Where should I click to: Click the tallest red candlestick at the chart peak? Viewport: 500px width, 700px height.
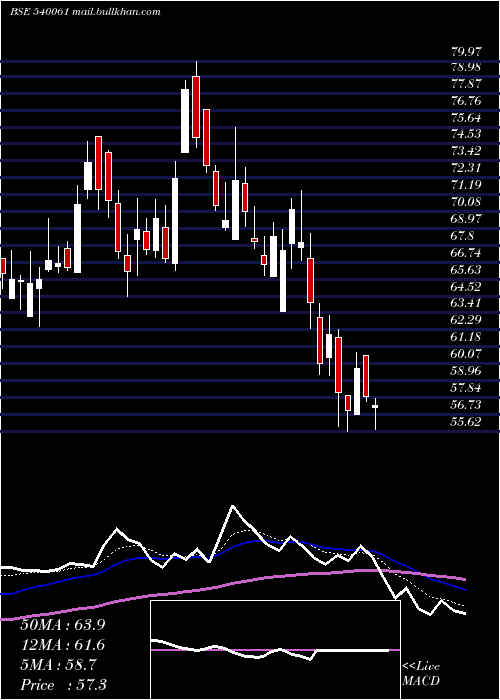pos(196,105)
